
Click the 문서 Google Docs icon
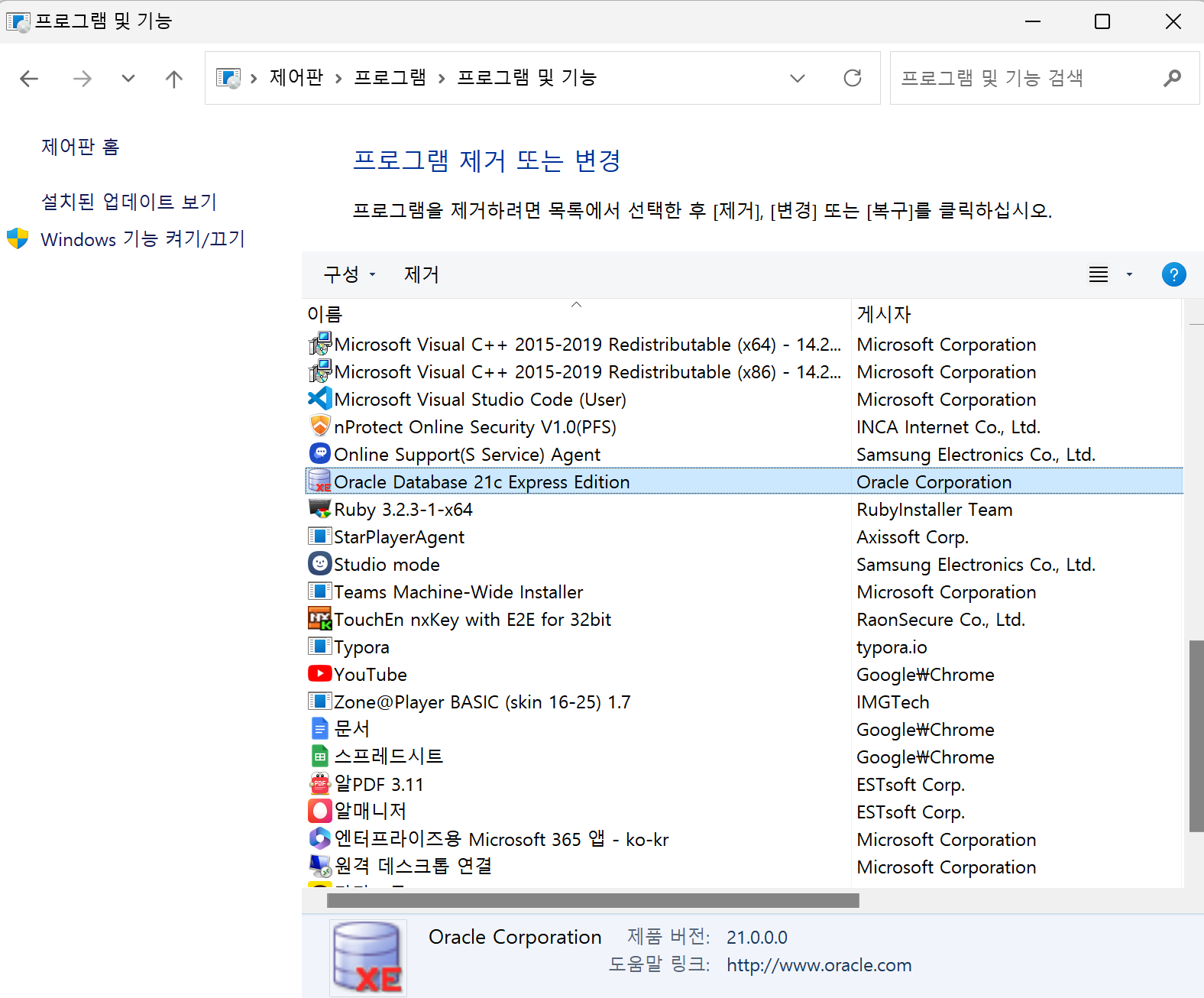pyautogui.click(x=320, y=729)
